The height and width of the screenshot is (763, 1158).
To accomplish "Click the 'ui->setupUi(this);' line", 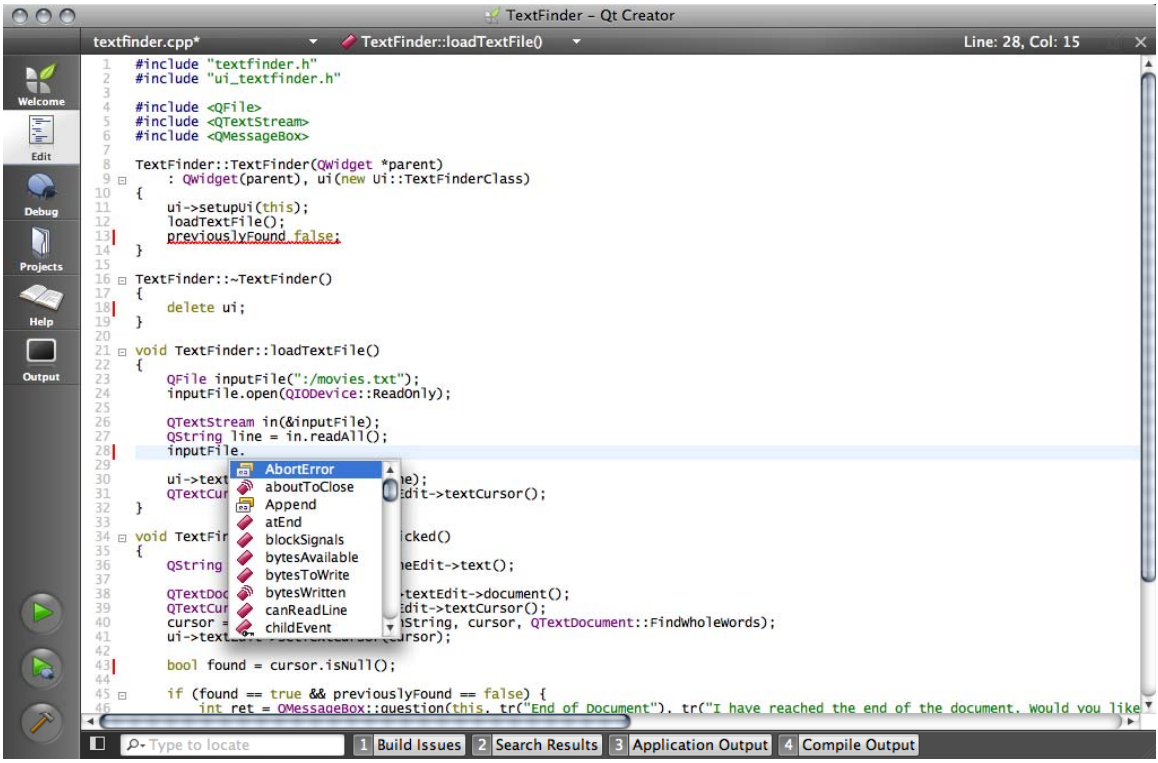I will [237, 208].
